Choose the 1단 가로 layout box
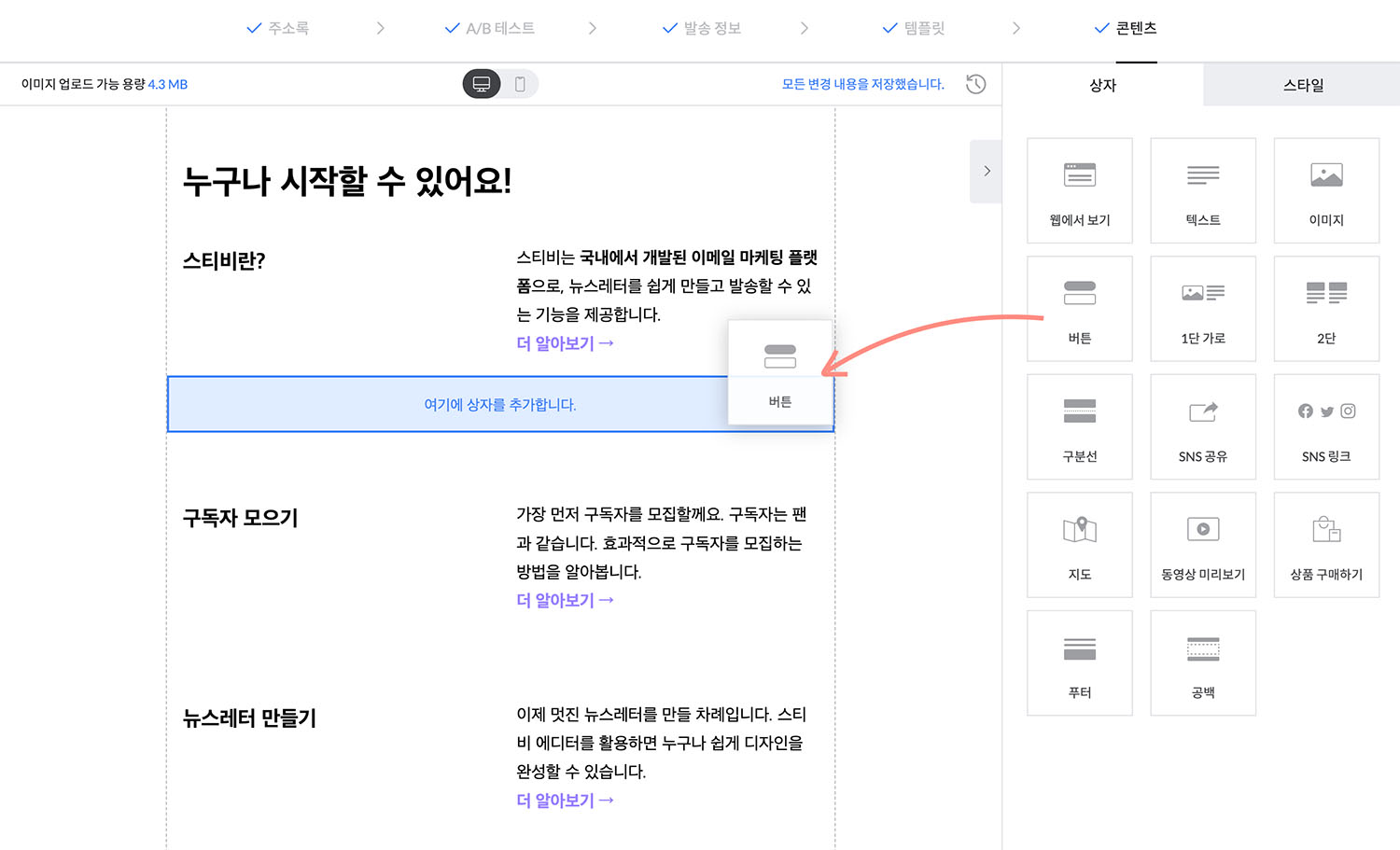The width and height of the screenshot is (1400, 850). (1203, 309)
